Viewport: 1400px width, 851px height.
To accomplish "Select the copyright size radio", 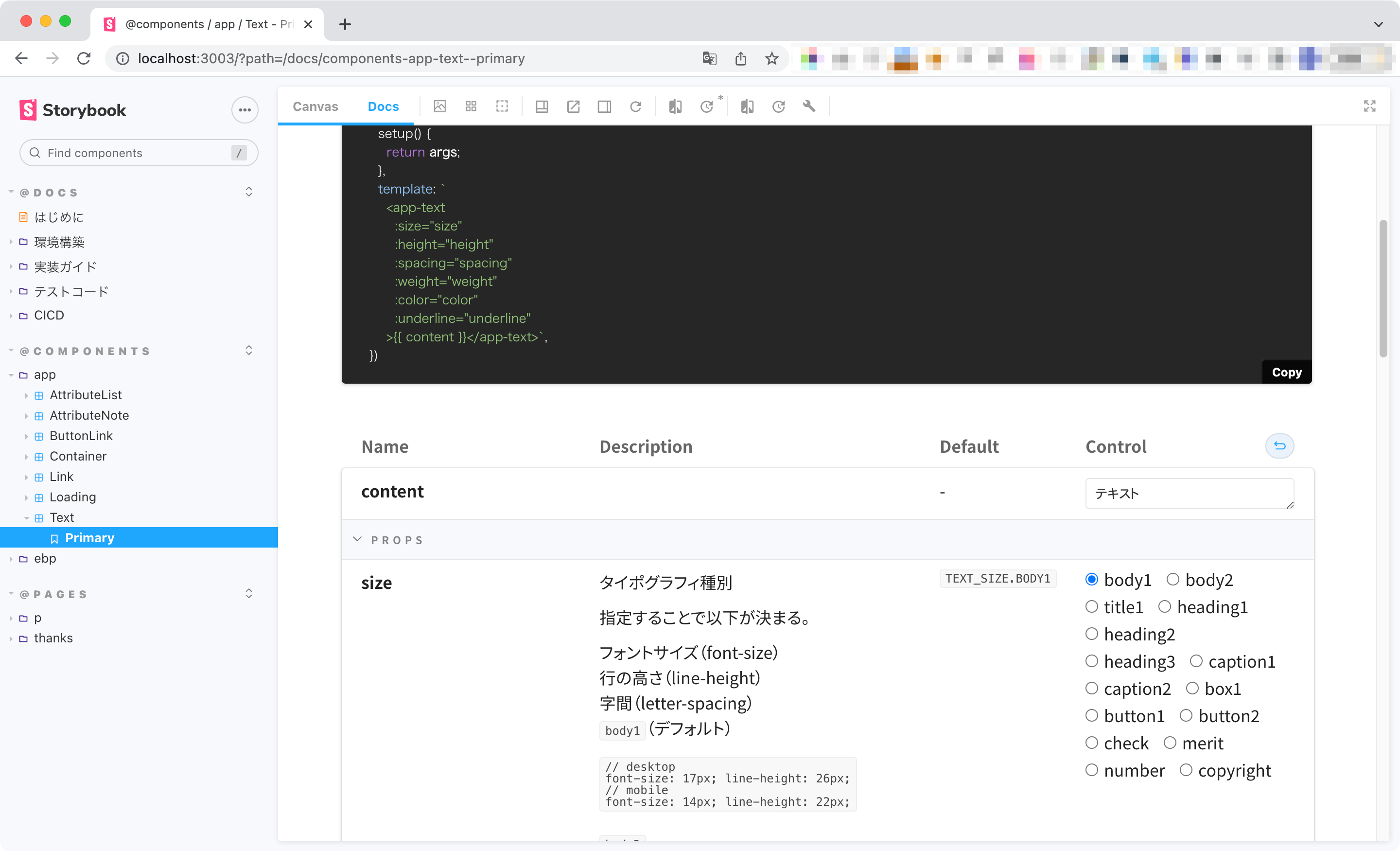I will [x=1186, y=770].
